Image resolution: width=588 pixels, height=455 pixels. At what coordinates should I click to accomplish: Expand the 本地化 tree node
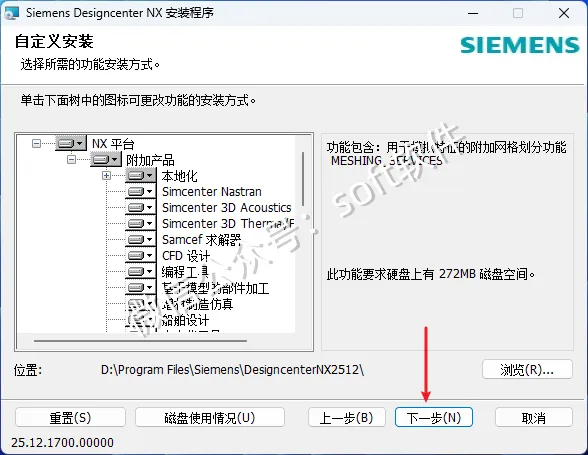point(106,175)
